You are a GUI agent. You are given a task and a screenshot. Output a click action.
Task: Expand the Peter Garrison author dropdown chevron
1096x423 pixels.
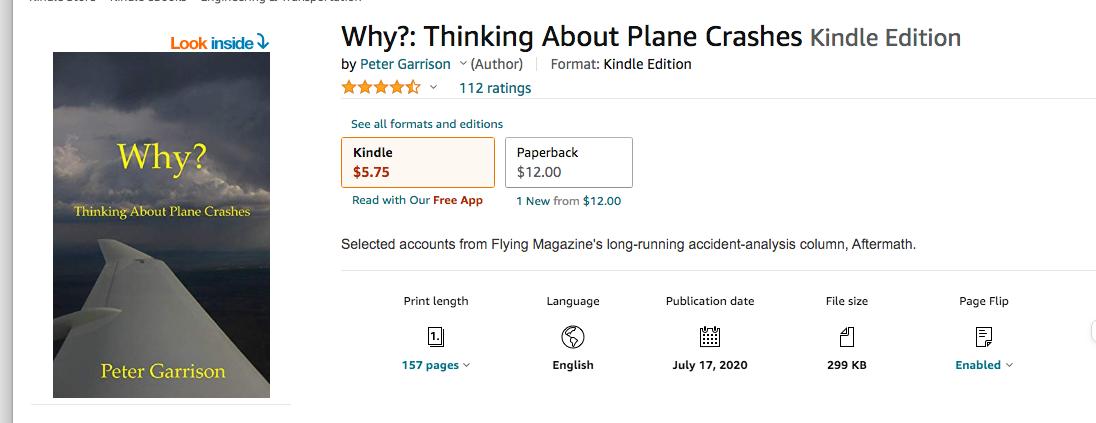click(462, 64)
